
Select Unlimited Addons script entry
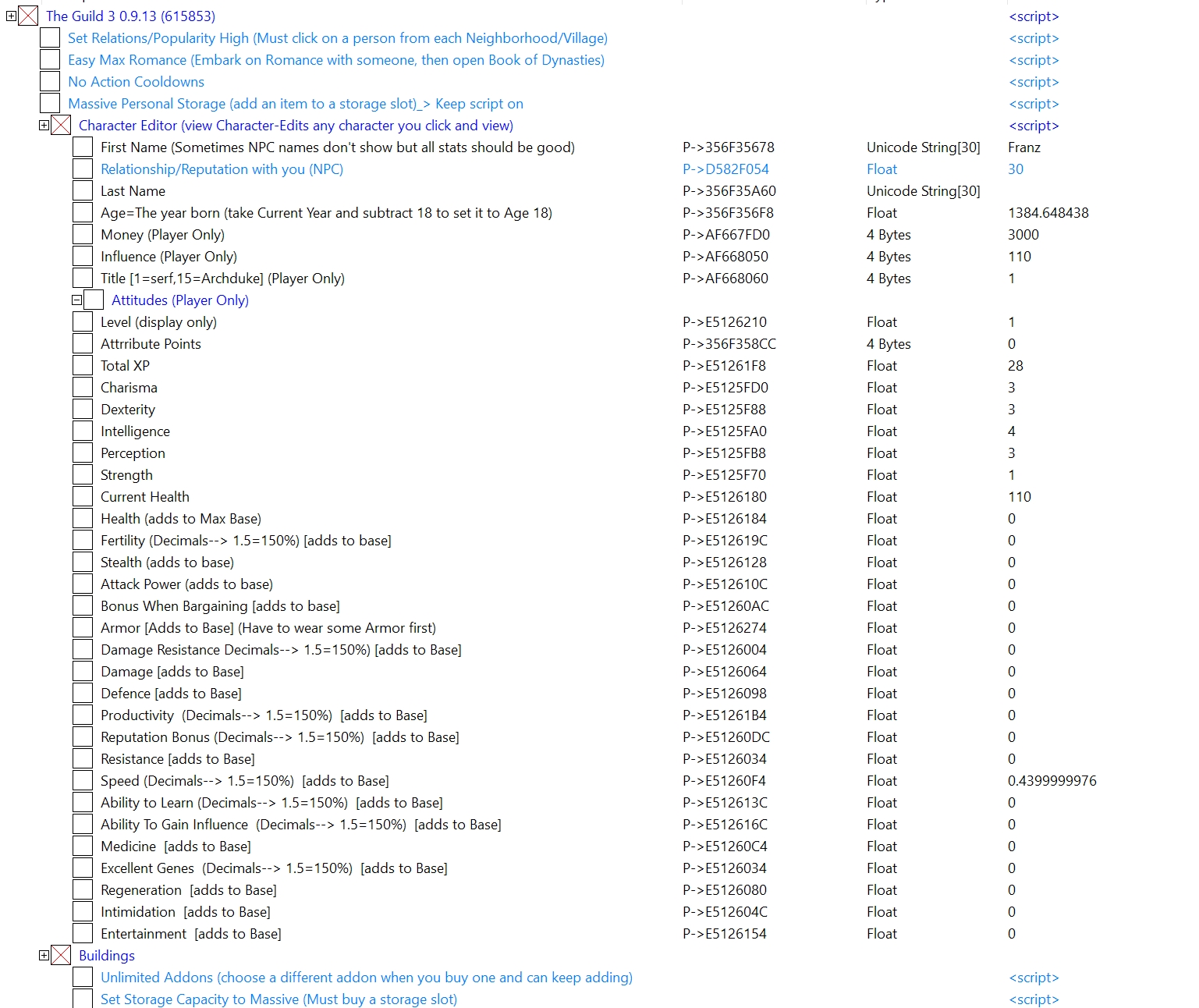[x=367, y=977]
